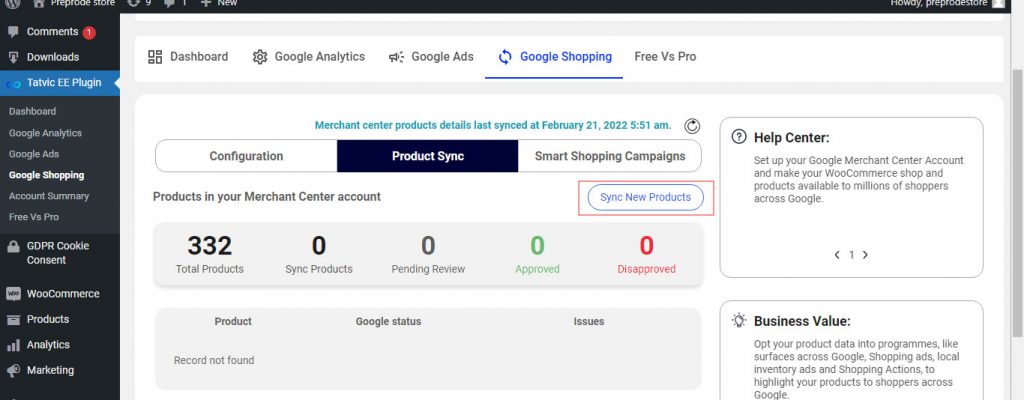Open Google Ads submenu link in sidebar

click(x=34, y=154)
